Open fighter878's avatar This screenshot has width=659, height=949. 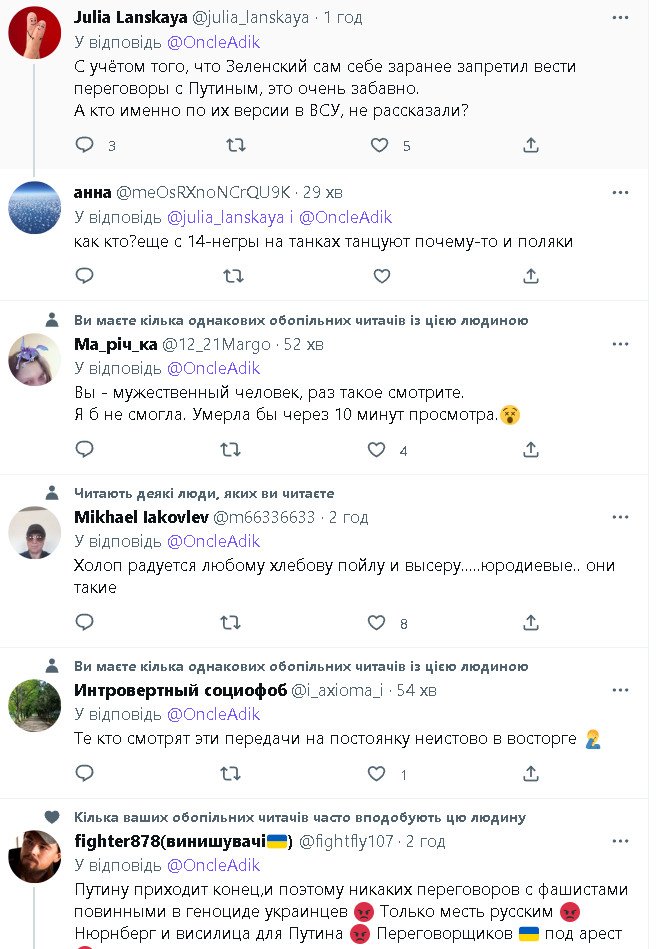[x=35, y=856]
